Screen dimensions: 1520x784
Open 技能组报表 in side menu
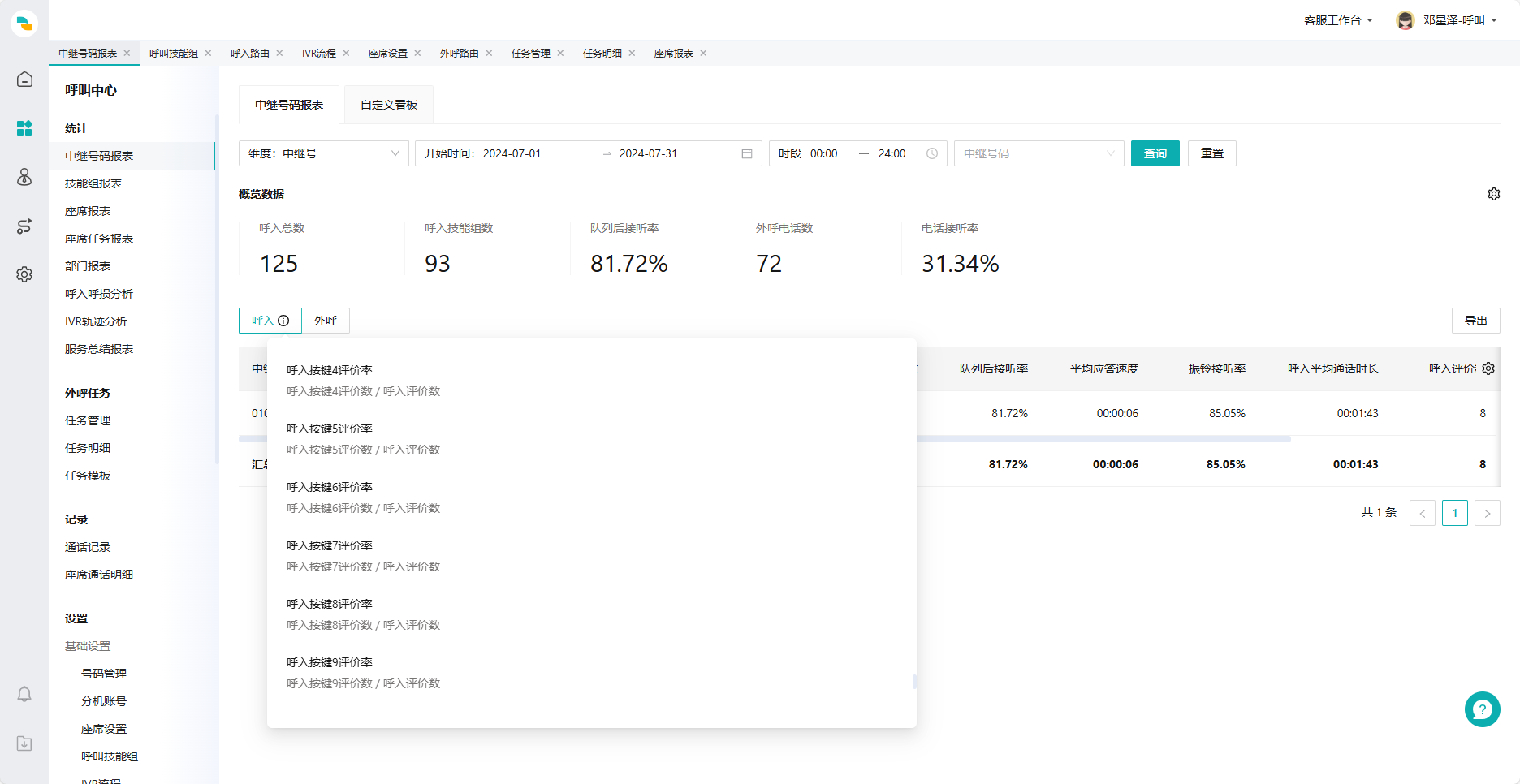pyautogui.click(x=93, y=183)
